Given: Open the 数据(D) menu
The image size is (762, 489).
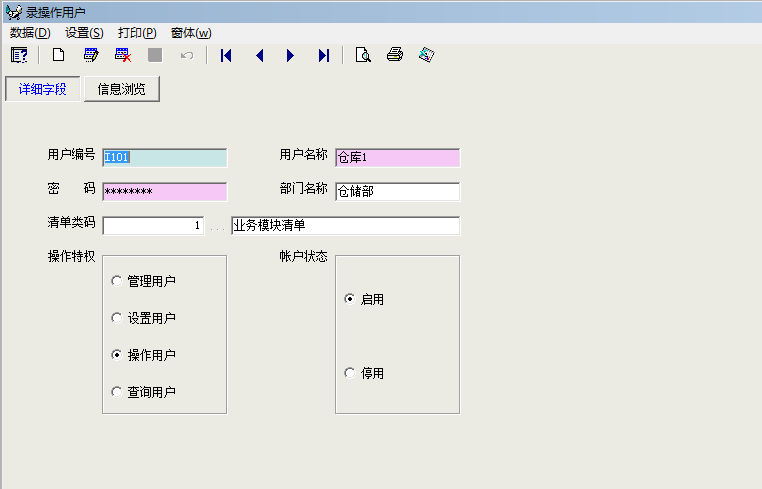Looking at the screenshot, I should [x=30, y=33].
